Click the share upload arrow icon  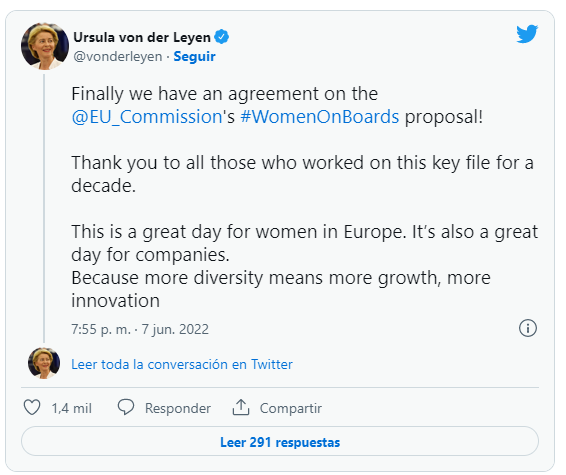(x=241, y=408)
